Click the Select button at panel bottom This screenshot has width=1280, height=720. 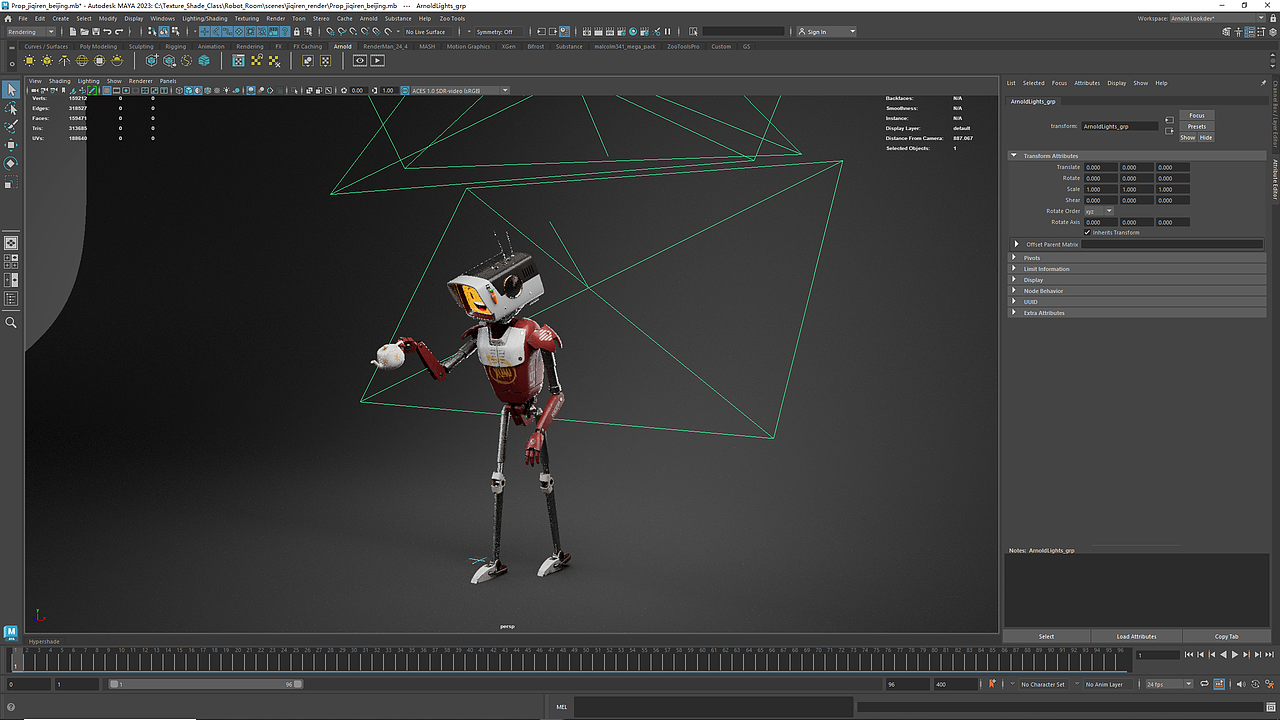point(1046,636)
